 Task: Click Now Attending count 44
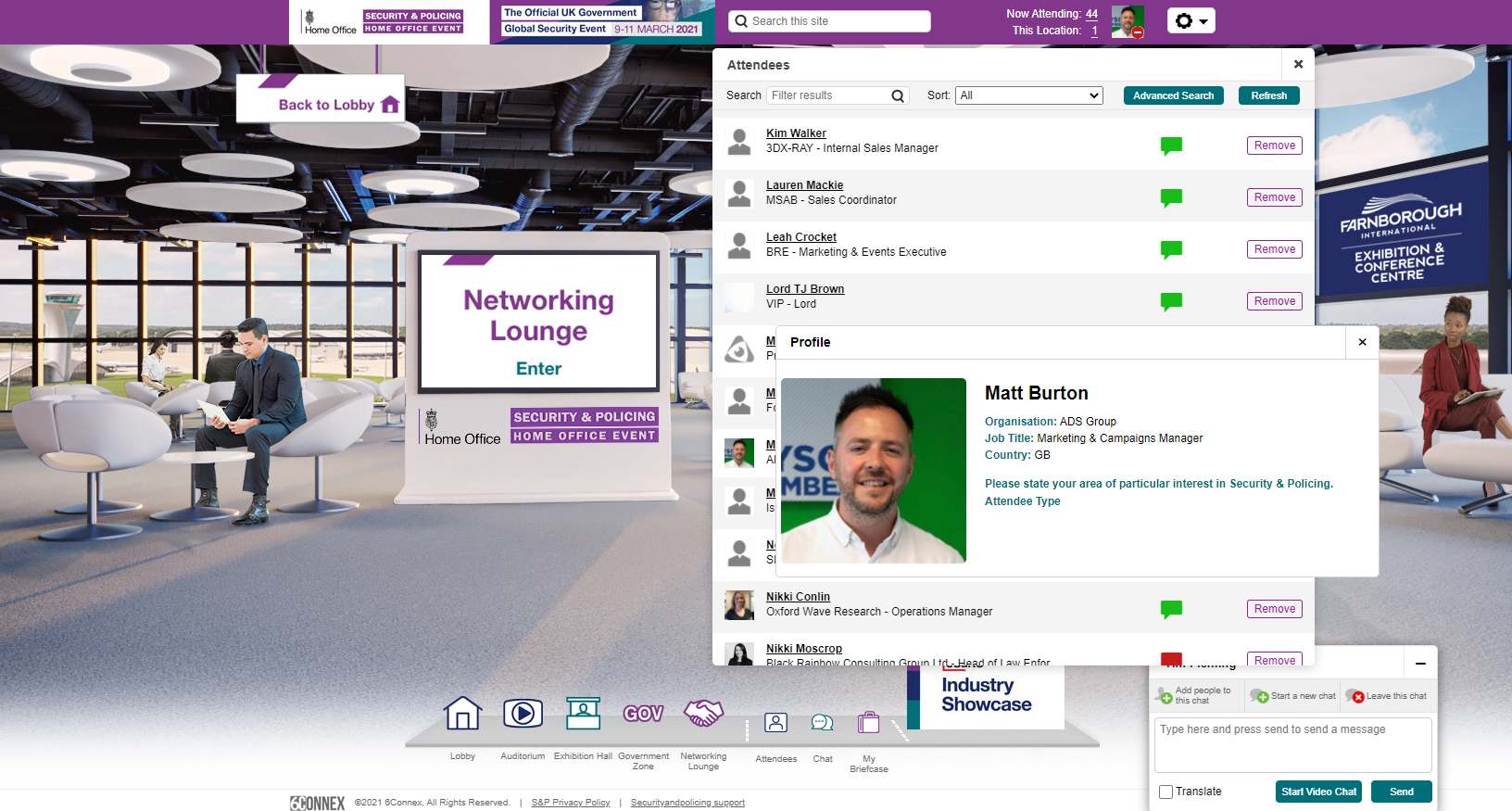point(1091,14)
